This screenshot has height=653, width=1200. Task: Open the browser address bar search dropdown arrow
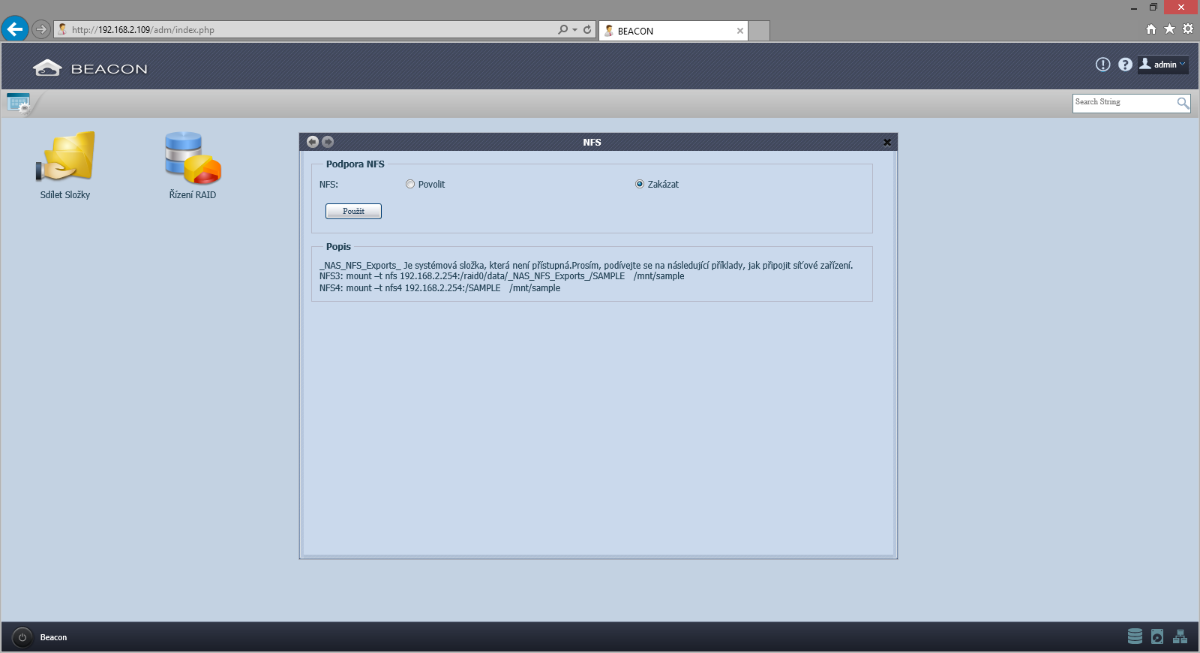tap(574, 30)
